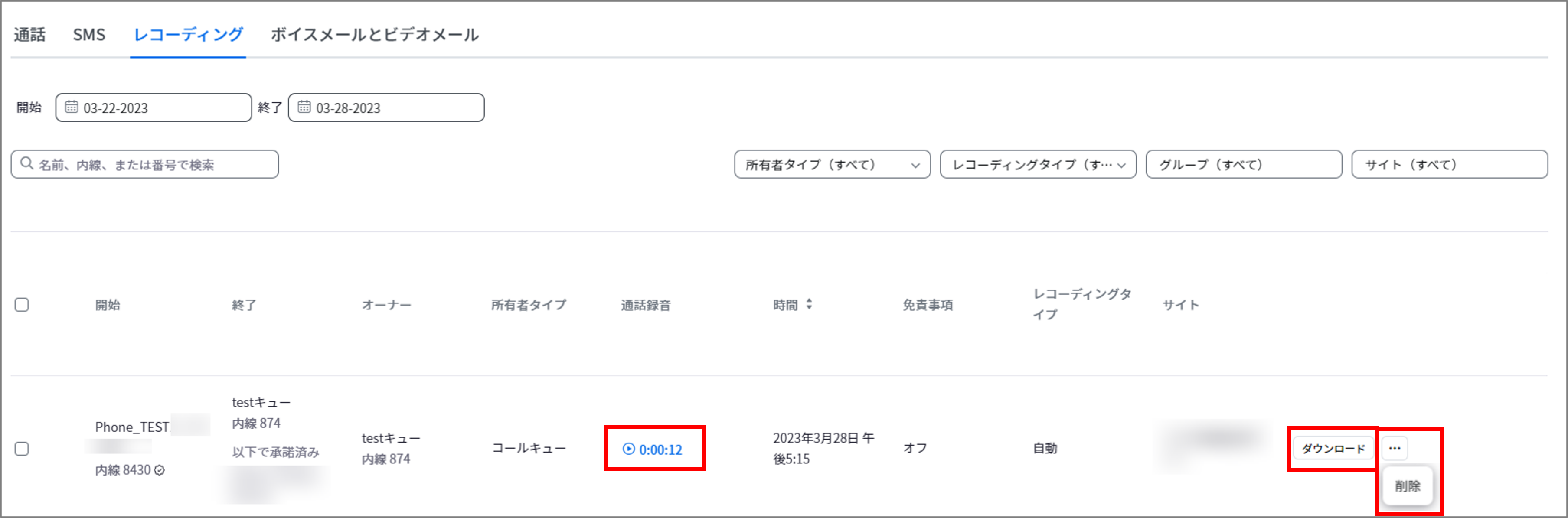The width and height of the screenshot is (1568, 518).
Task: Open the サイト（すべて）filter
Action: tap(1449, 164)
